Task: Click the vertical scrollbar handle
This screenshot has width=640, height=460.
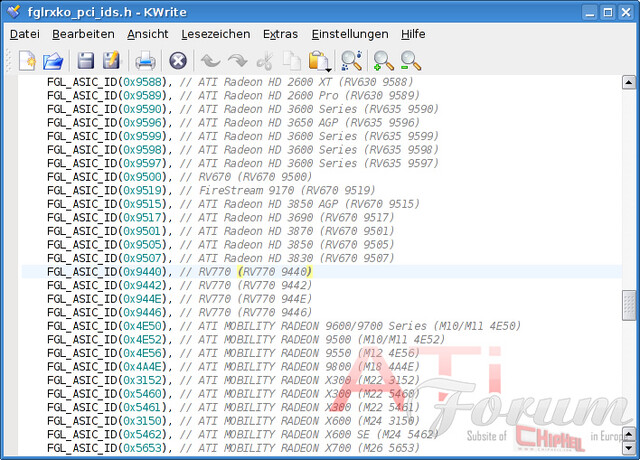Action: click(629, 305)
